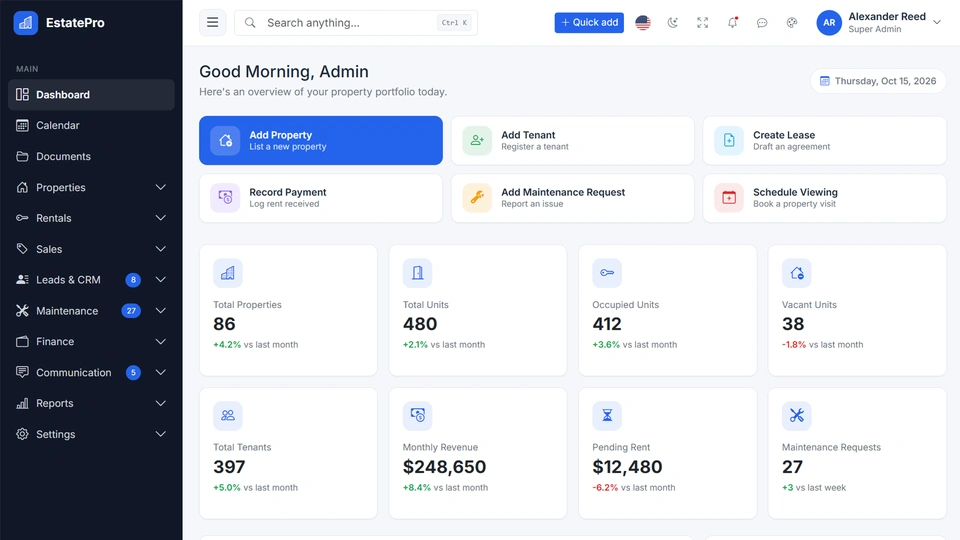Expand Rentals with its chevron

tap(160, 218)
